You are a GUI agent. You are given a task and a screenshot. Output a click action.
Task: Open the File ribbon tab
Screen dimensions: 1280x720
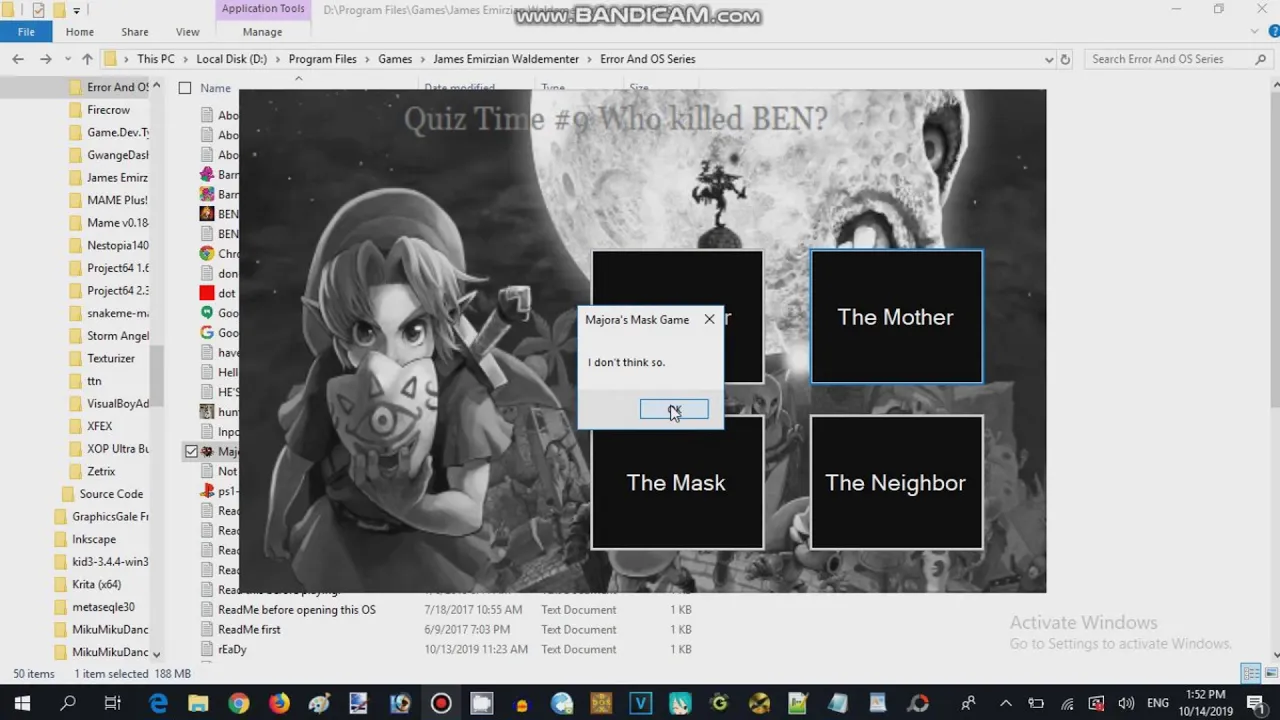tap(26, 32)
